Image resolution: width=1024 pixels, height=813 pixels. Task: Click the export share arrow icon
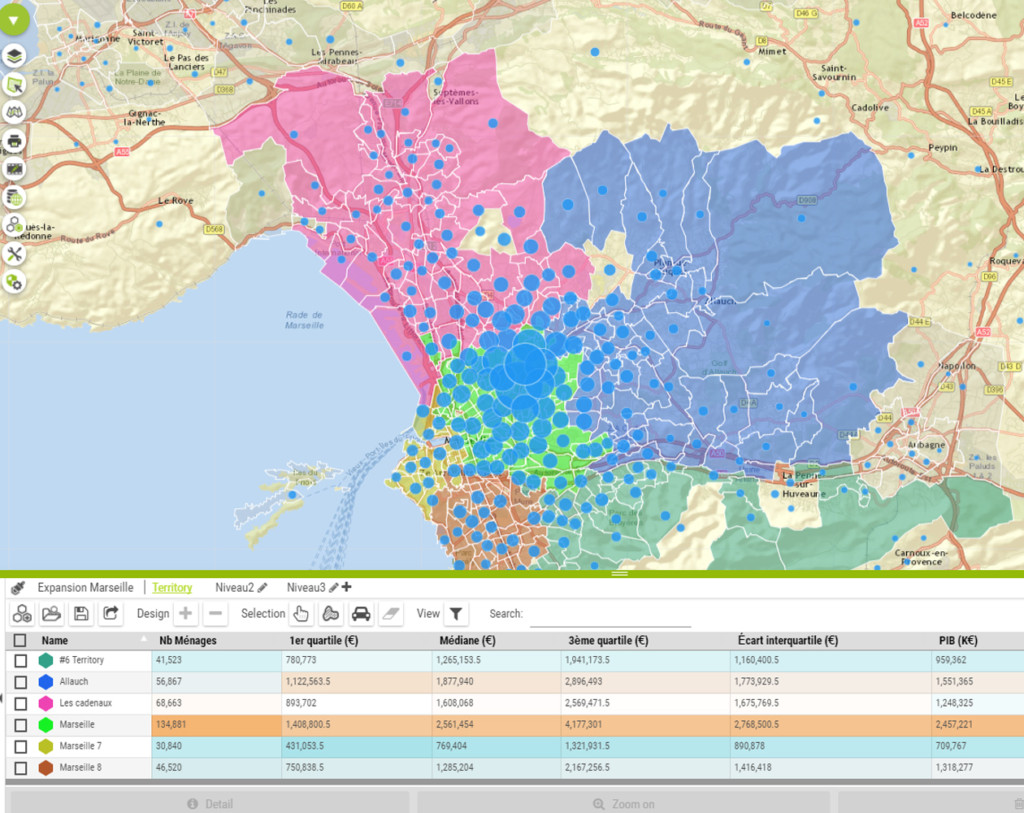tap(110, 613)
